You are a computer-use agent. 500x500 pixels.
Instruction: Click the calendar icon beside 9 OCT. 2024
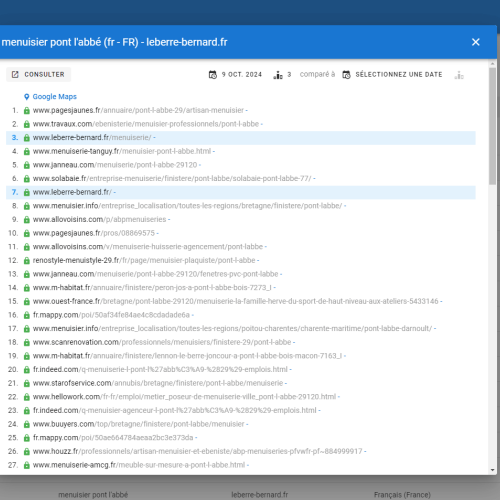coord(213,75)
